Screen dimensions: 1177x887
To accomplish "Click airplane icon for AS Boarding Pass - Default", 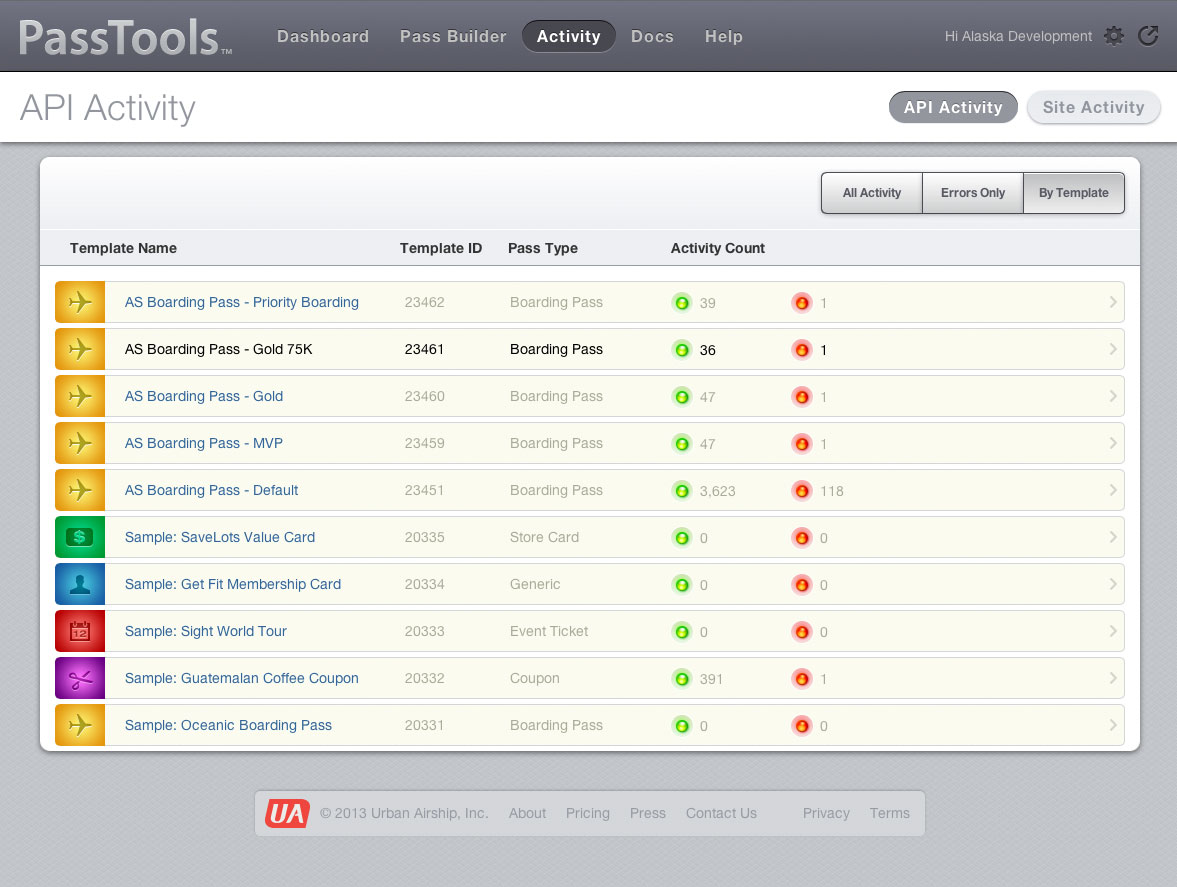I will (80, 490).
